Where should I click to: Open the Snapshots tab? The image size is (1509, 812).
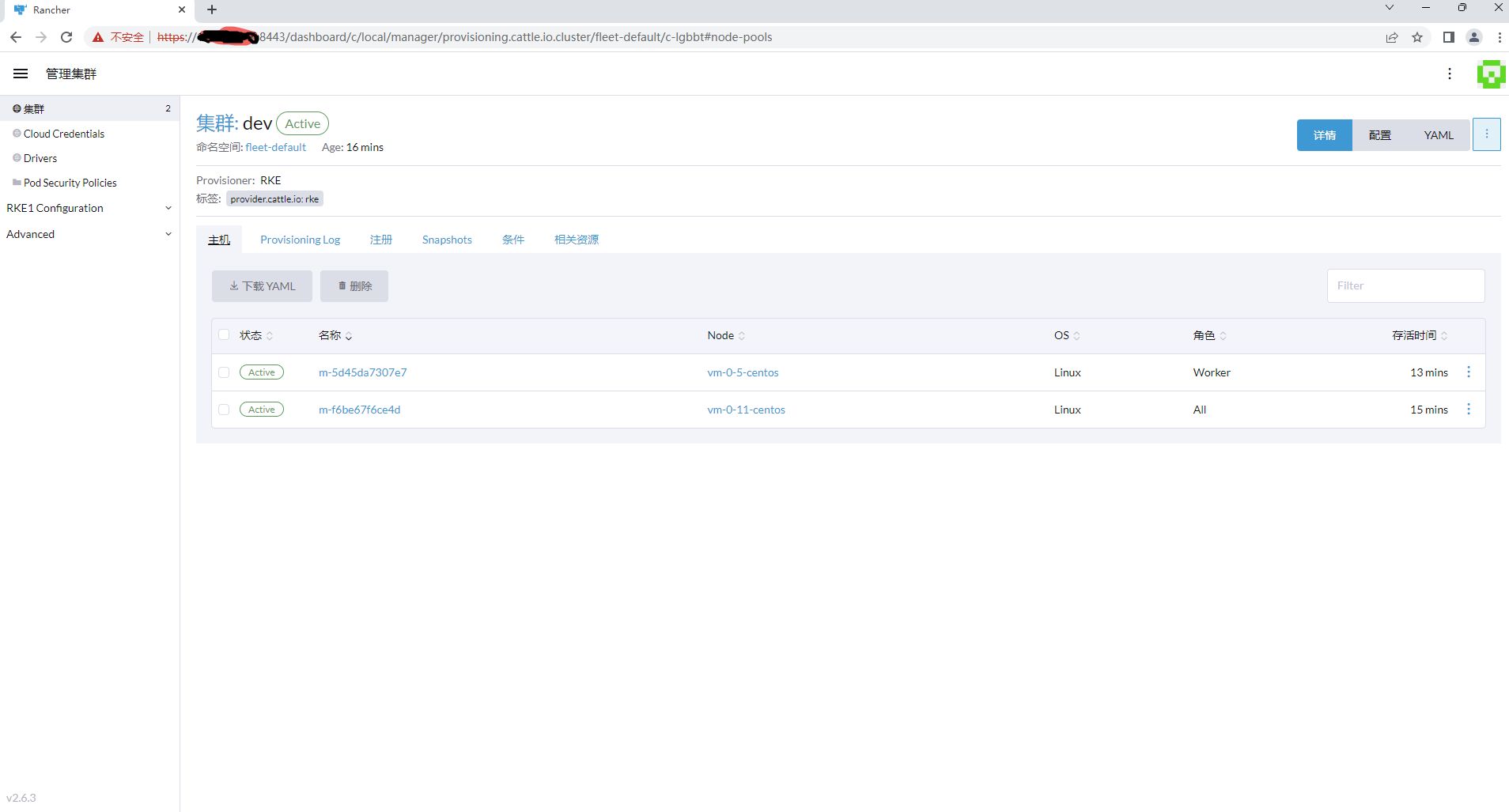tap(447, 240)
